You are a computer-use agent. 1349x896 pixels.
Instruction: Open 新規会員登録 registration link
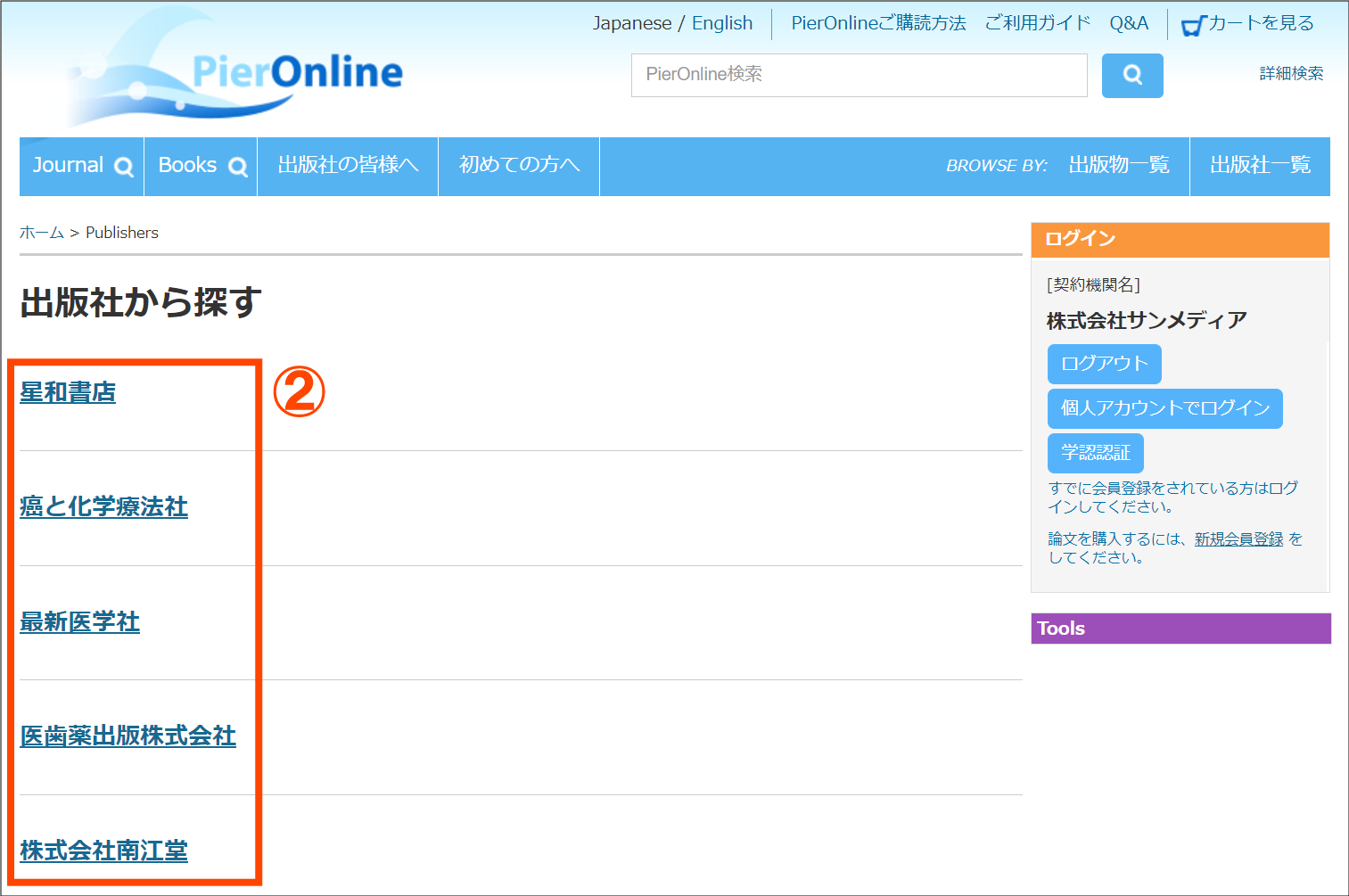1238,539
